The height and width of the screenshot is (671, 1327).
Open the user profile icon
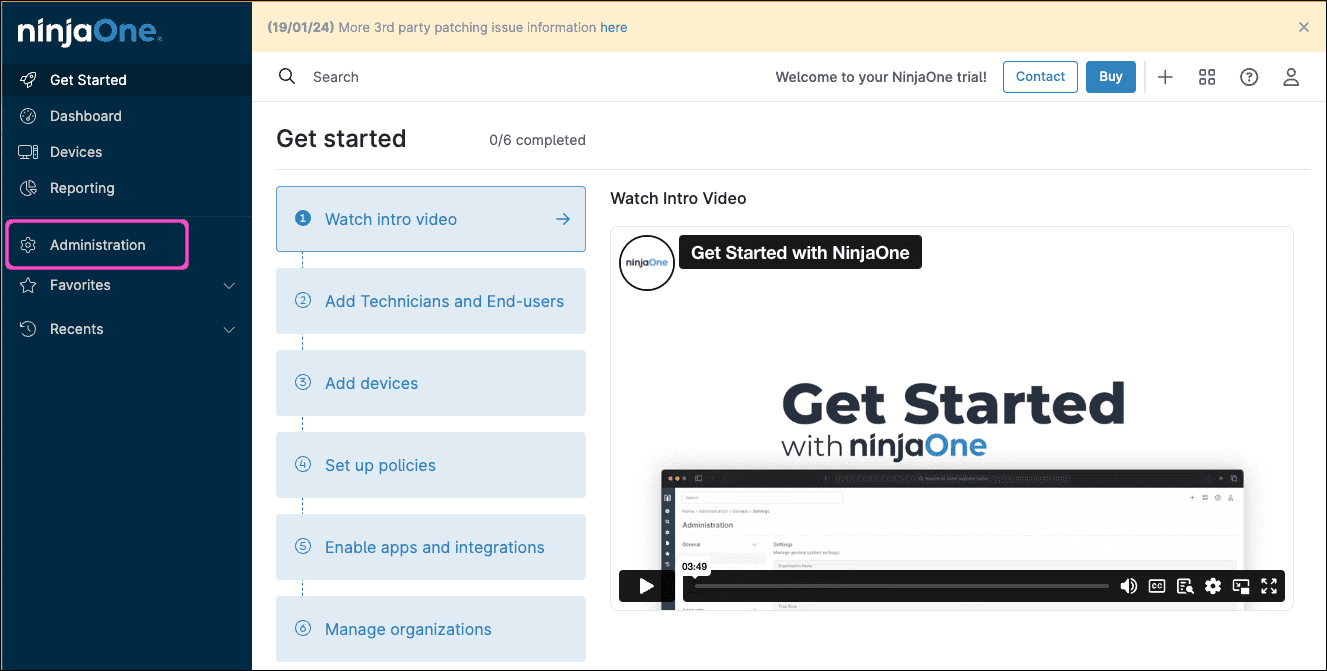pos(1291,77)
